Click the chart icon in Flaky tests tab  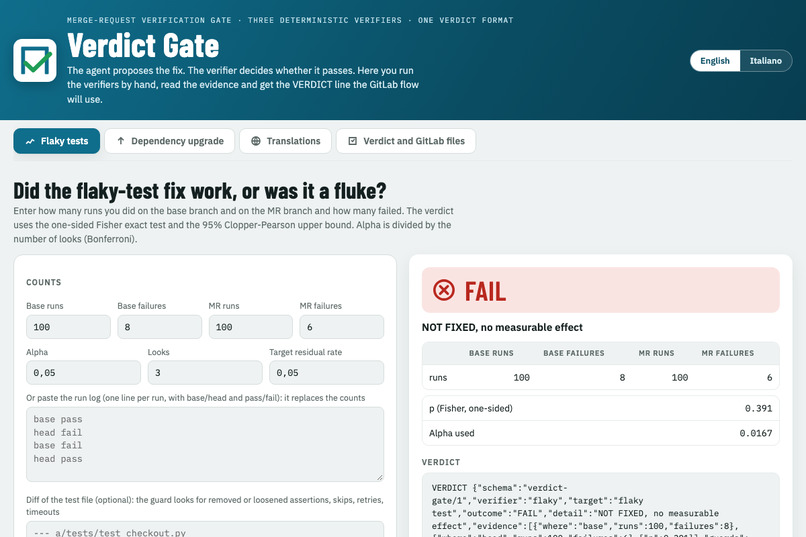click(30, 141)
